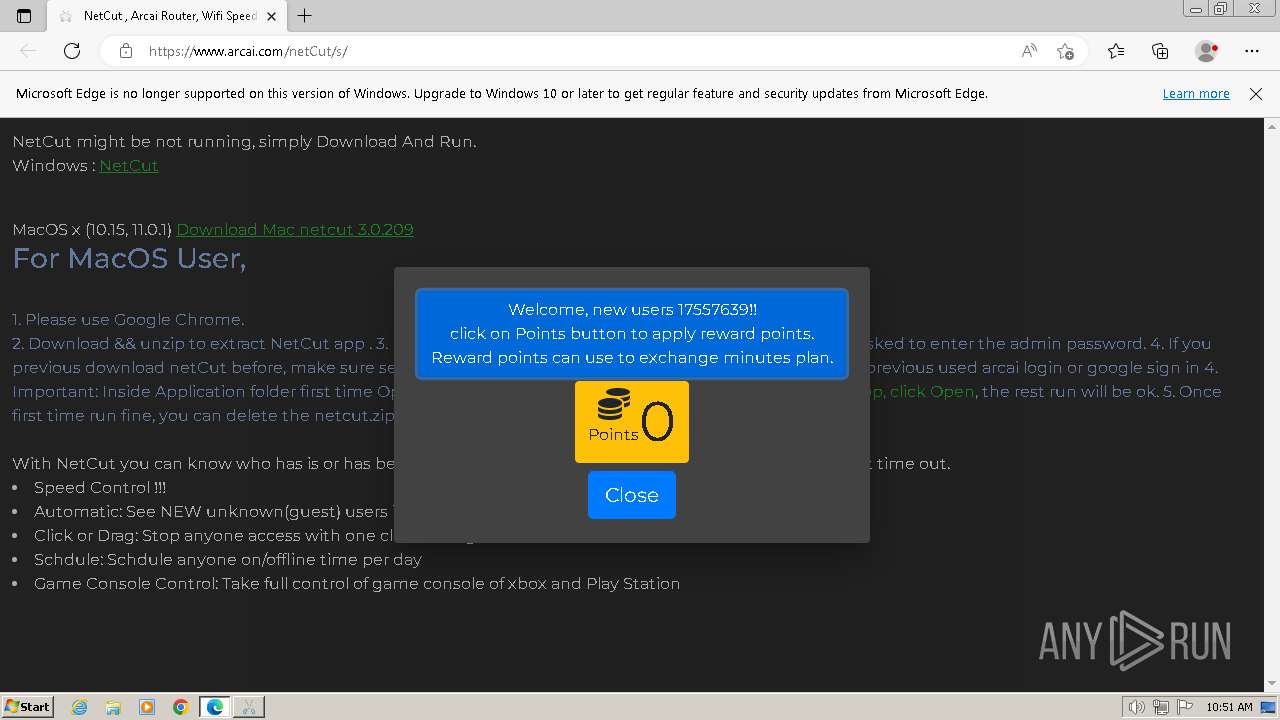Image resolution: width=1280 pixels, height=720 pixels.
Task: Open the volume control in system tray
Action: pyautogui.click(x=1137, y=707)
